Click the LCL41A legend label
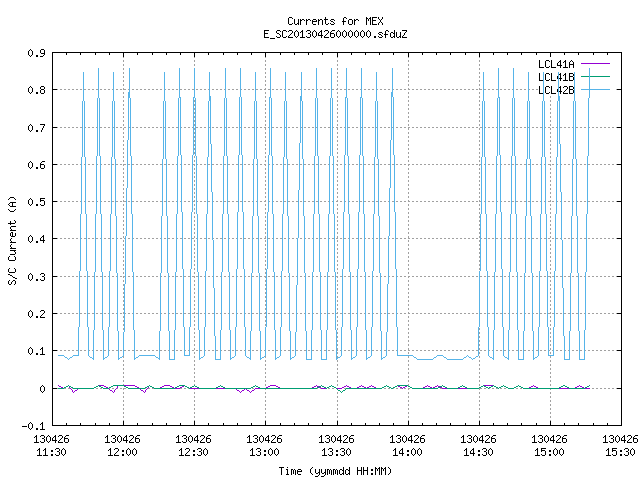The height and width of the screenshot is (480, 640). (556, 64)
